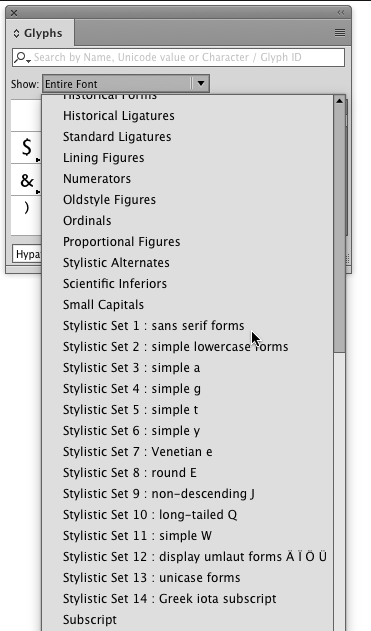Click the Entire Font combo box
371x631 pixels.
126,84
